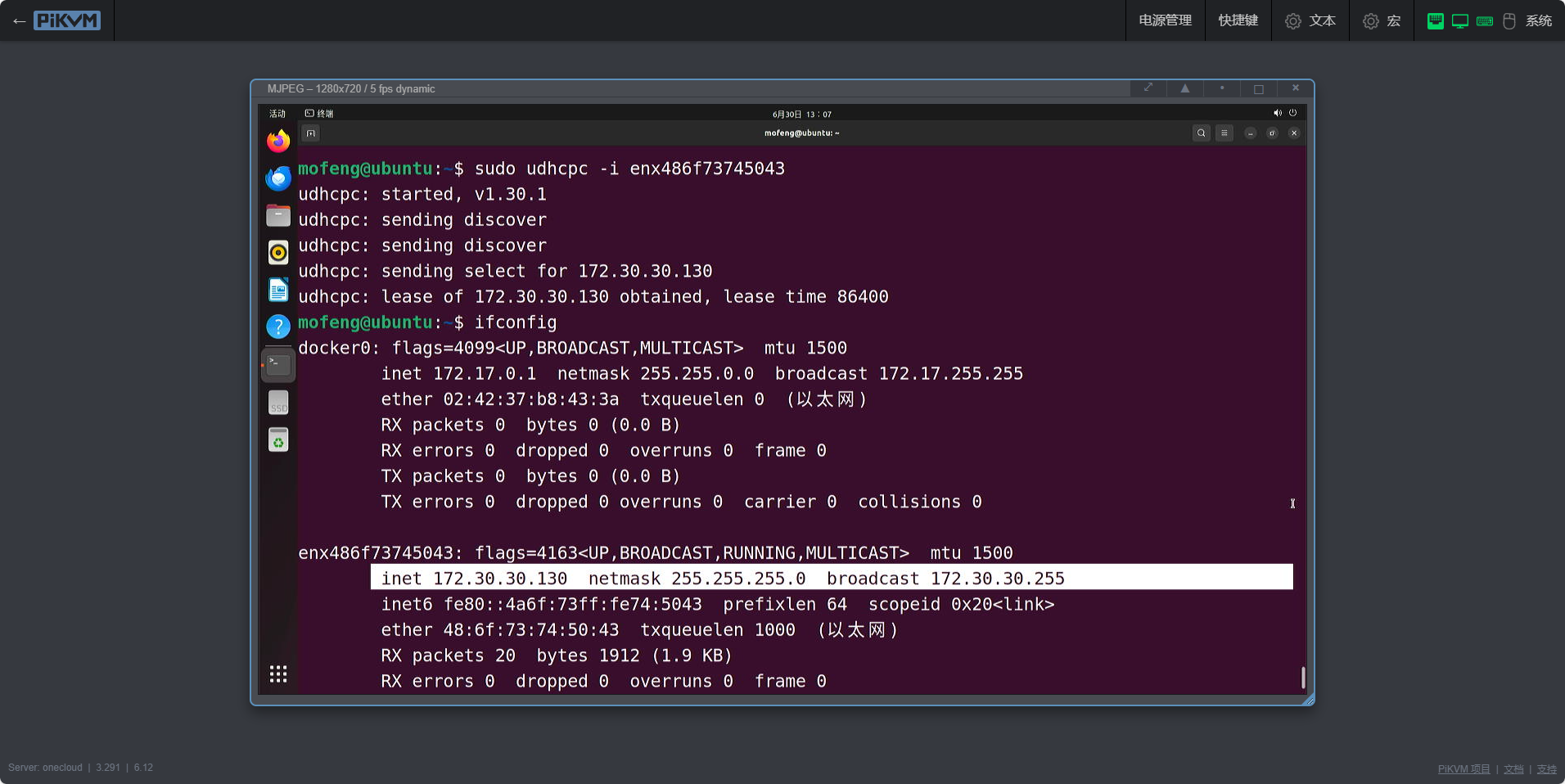Viewport: 1565px width, 784px height.
Task: Open new terminal tab button
Action: (x=311, y=133)
